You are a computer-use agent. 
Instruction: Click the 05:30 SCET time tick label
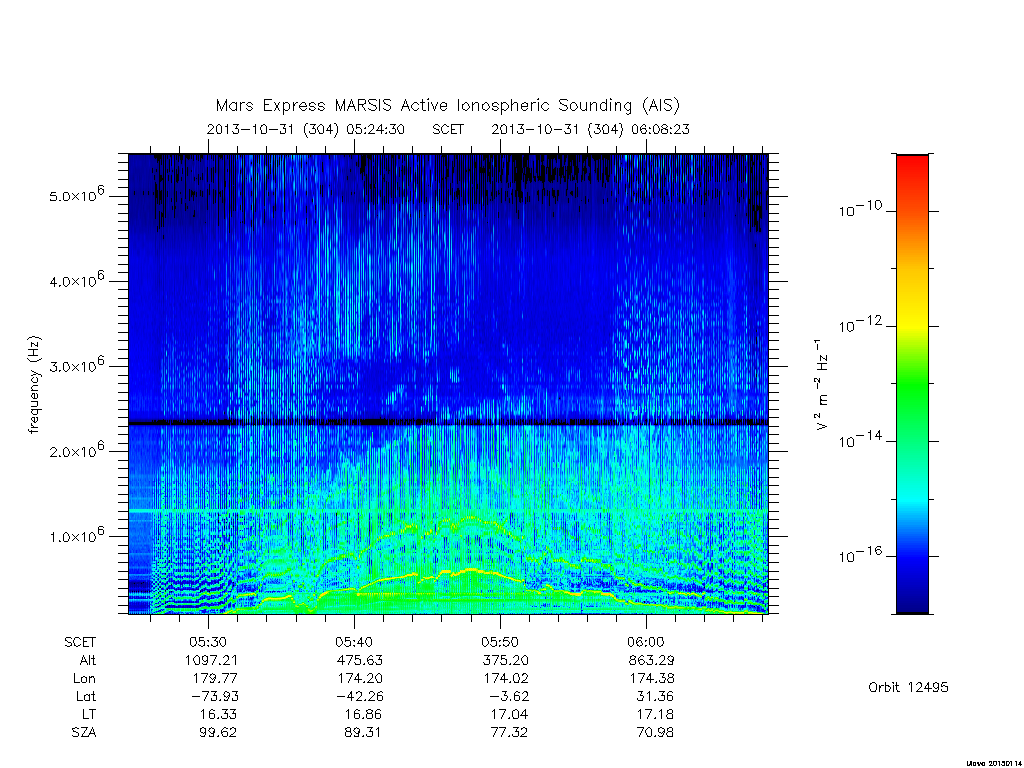208,643
